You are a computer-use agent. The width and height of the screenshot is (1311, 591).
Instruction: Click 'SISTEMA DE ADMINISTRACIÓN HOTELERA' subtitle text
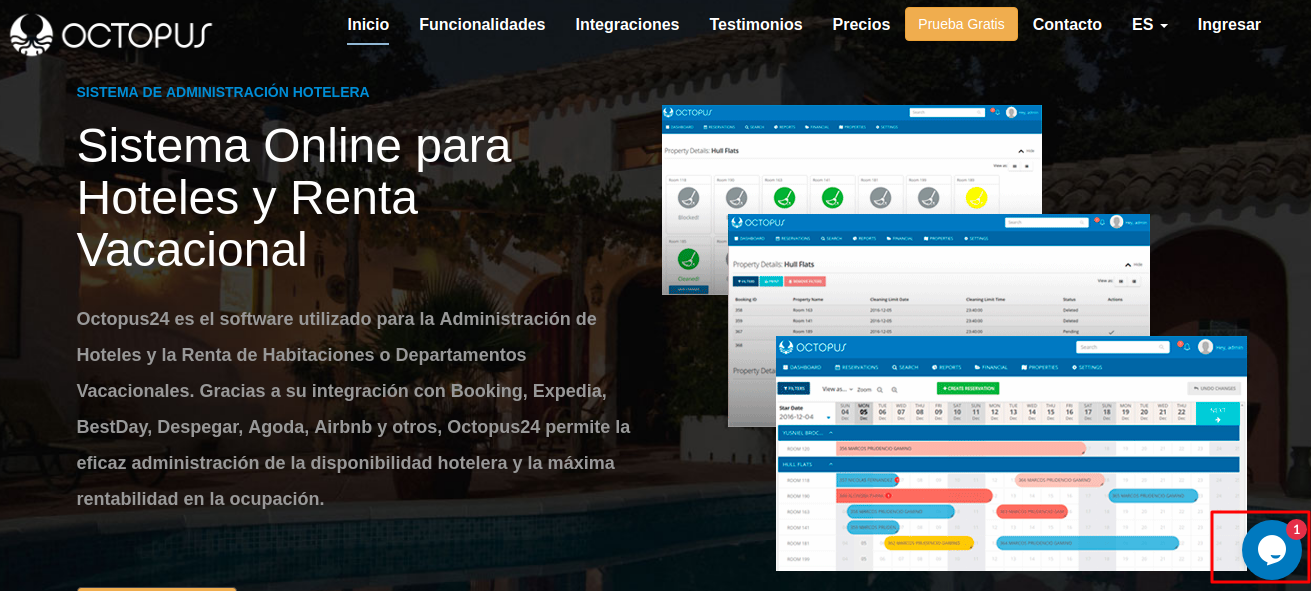[223, 92]
